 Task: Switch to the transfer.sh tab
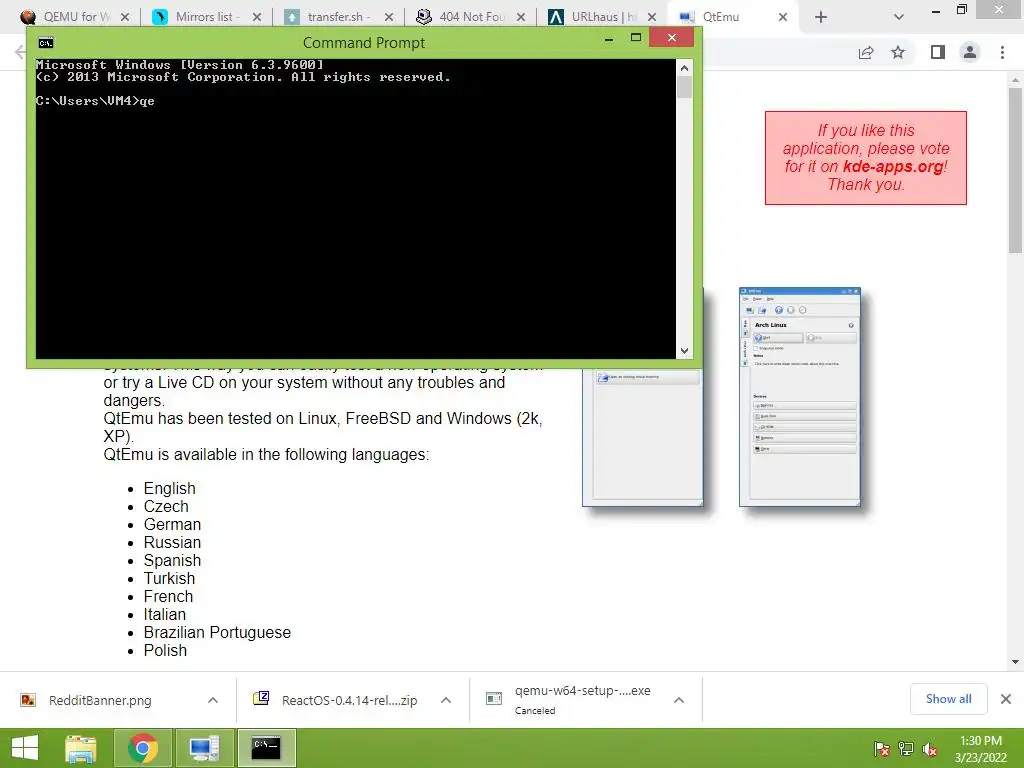[x=338, y=17]
